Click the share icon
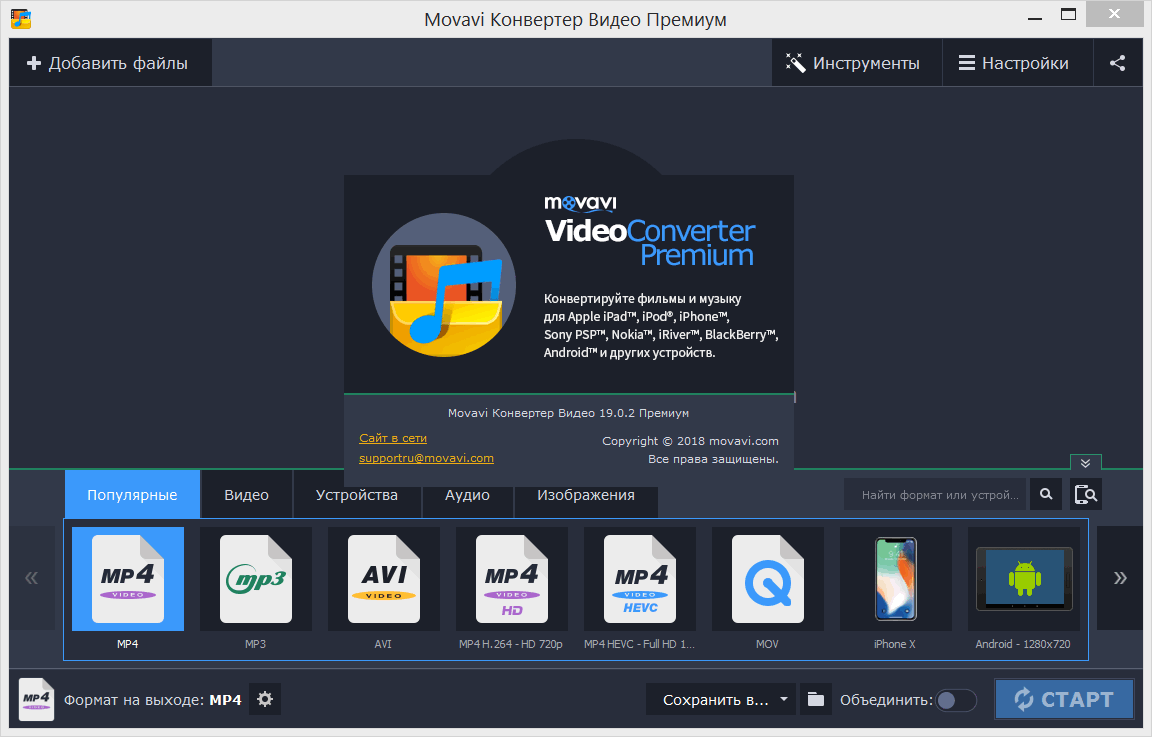 click(x=1117, y=63)
